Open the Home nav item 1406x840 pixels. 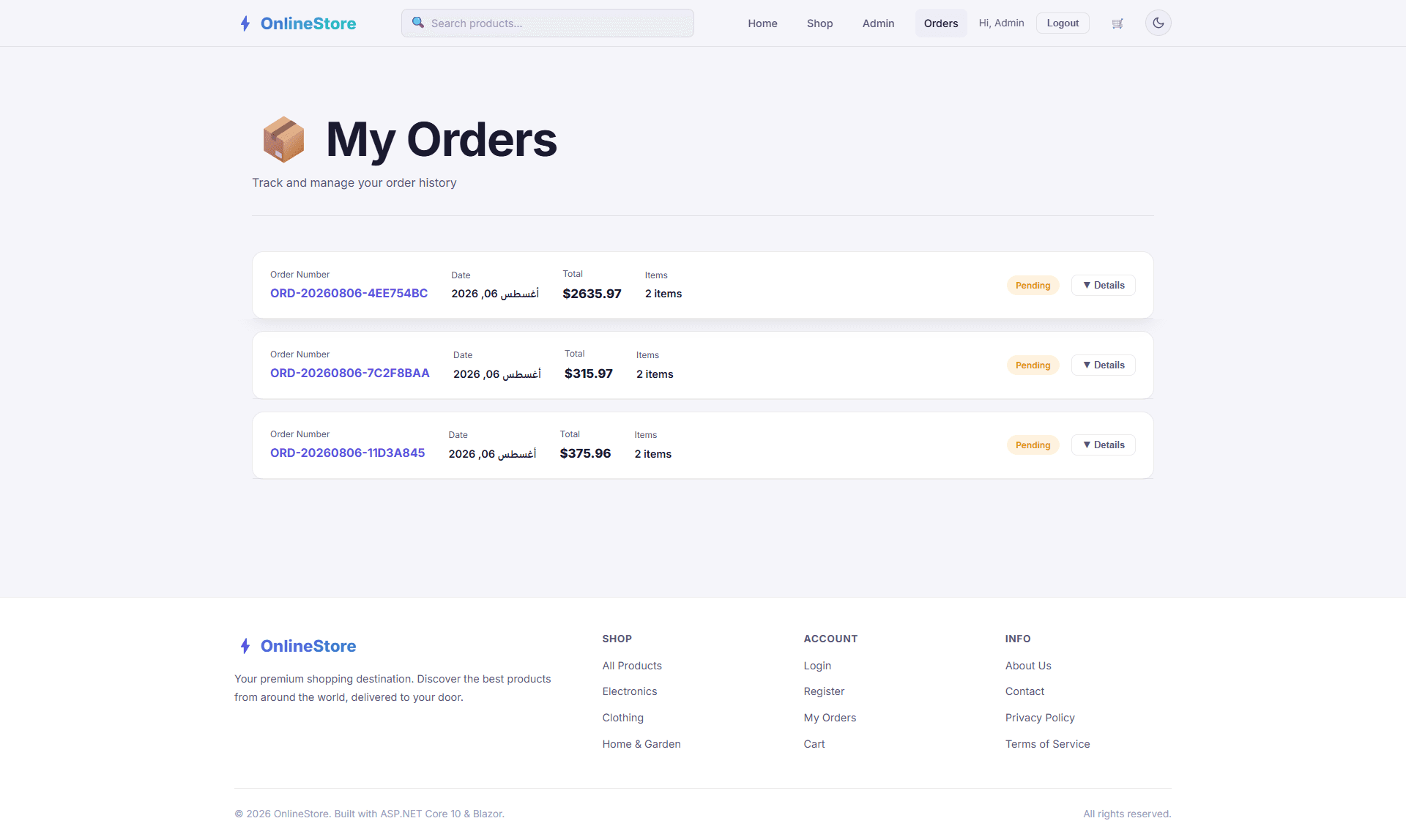pyautogui.click(x=762, y=23)
